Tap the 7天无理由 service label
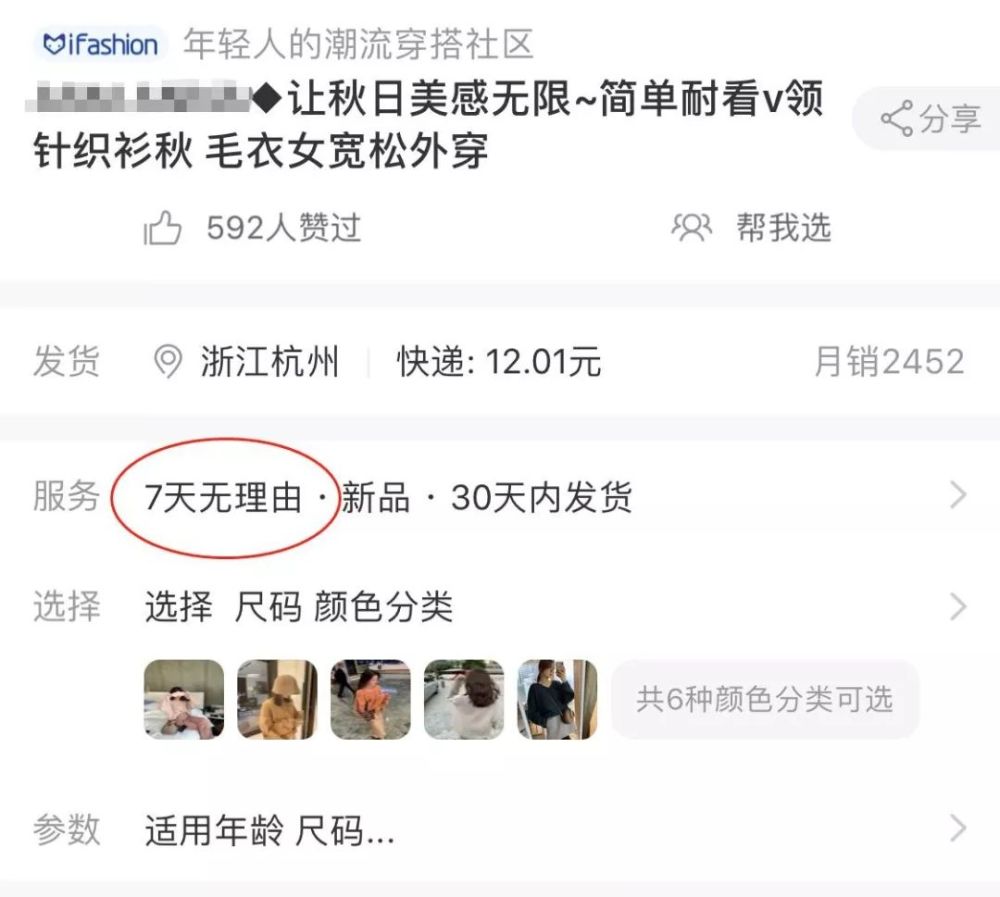Viewport: 1000px width, 897px height. point(223,497)
